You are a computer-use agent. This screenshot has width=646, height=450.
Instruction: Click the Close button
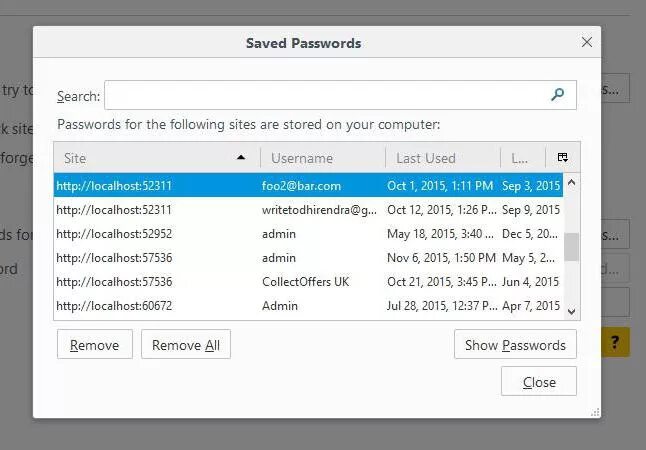click(539, 382)
